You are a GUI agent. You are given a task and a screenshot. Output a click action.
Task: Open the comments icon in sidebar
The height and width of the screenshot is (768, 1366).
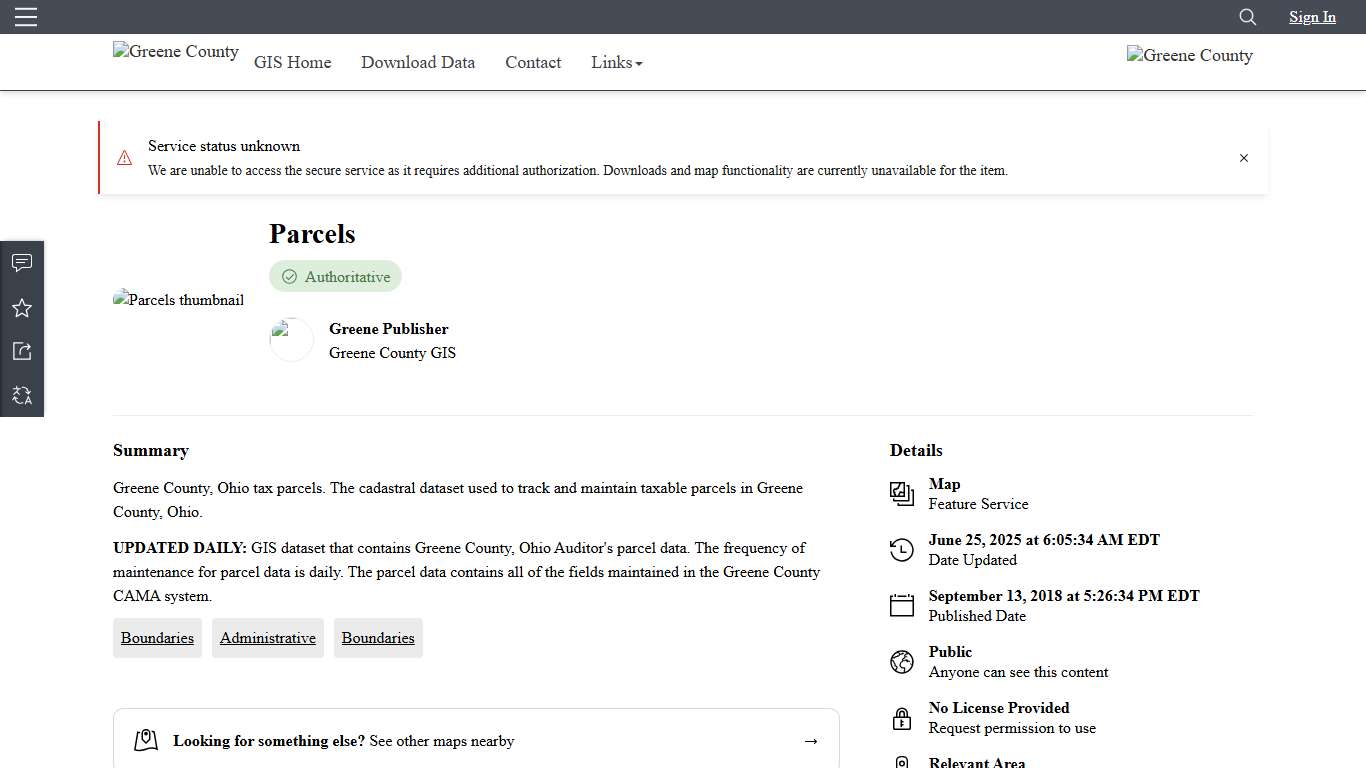coord(22,263)
